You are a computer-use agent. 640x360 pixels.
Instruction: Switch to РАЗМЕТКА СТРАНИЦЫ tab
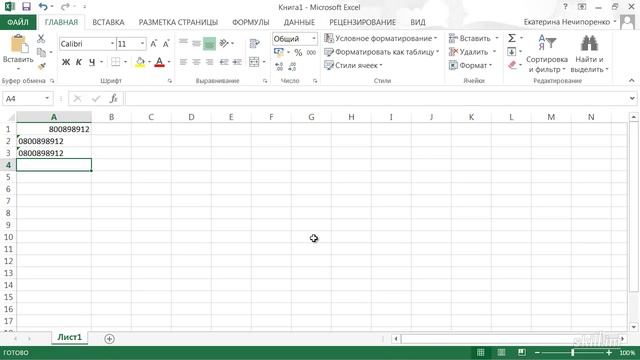coord(178,22)
